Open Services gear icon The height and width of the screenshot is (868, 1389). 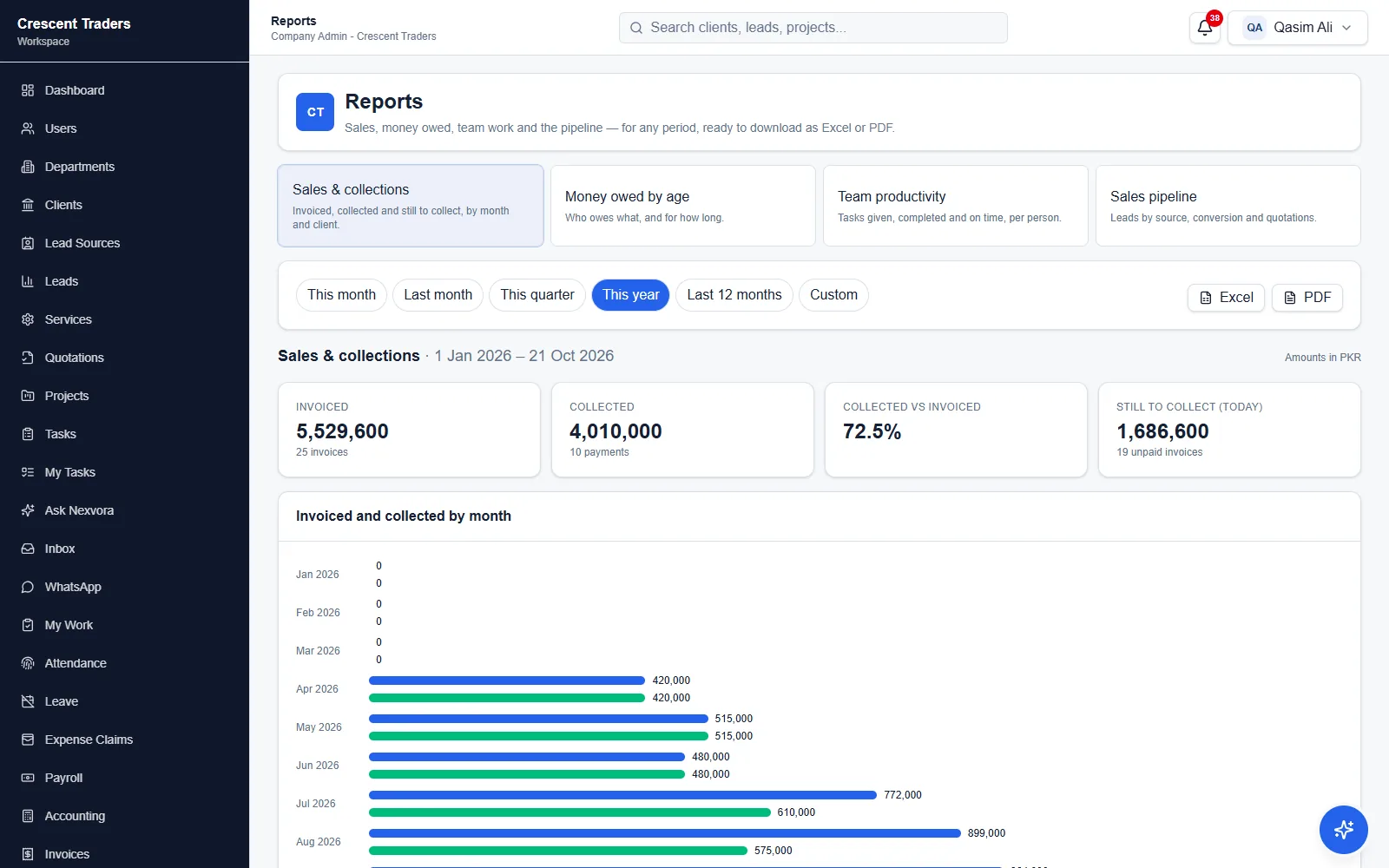pyautogui.click(x=28, y=319)
